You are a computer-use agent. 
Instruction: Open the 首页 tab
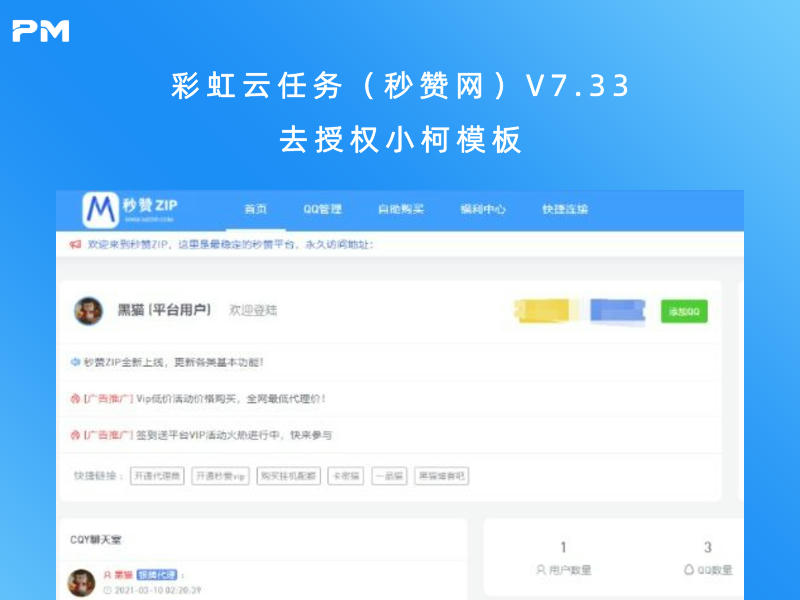[x=256, y=209]
